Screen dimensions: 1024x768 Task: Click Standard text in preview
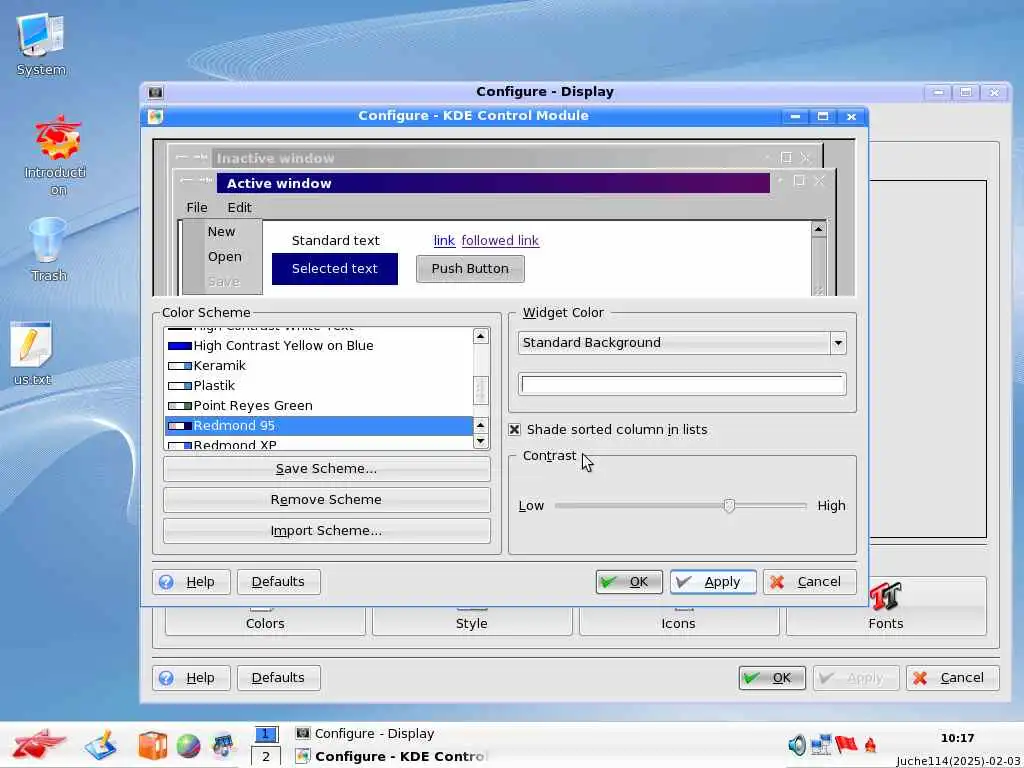point(336,240)
